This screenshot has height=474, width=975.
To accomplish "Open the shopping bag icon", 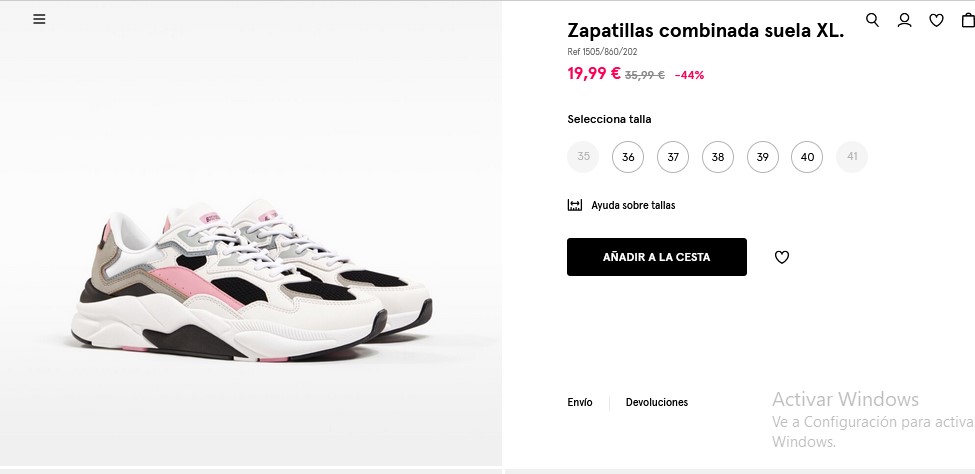I will 967,19.
